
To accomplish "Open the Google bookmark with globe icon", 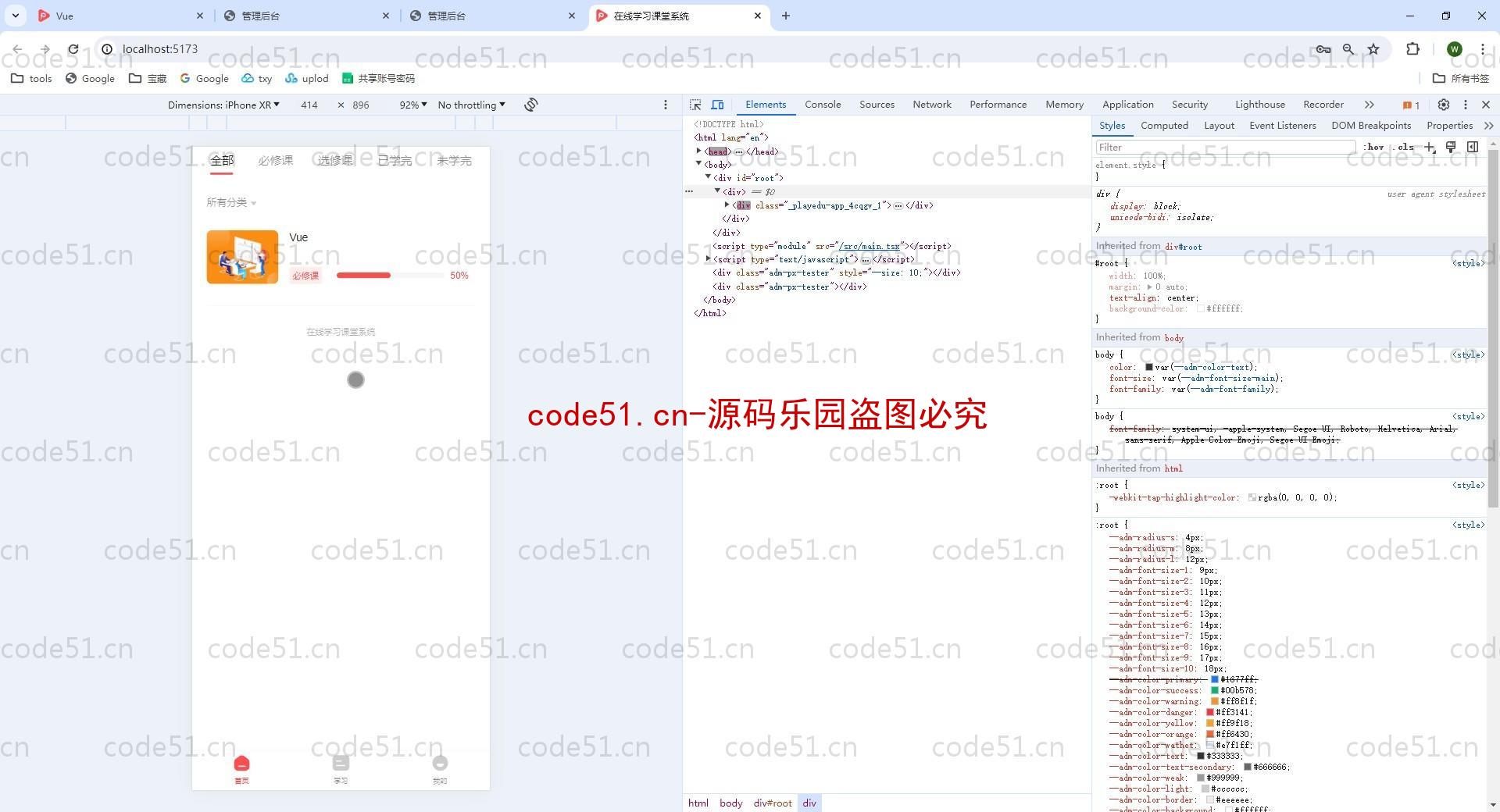I will click(90, 78).
